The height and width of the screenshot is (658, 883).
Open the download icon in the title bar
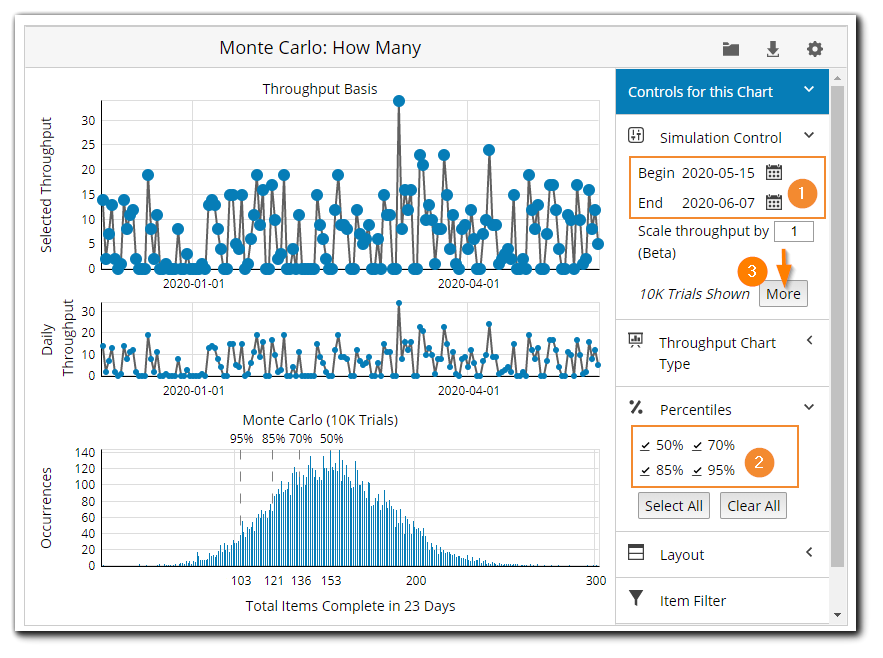(x=772, y=48)
